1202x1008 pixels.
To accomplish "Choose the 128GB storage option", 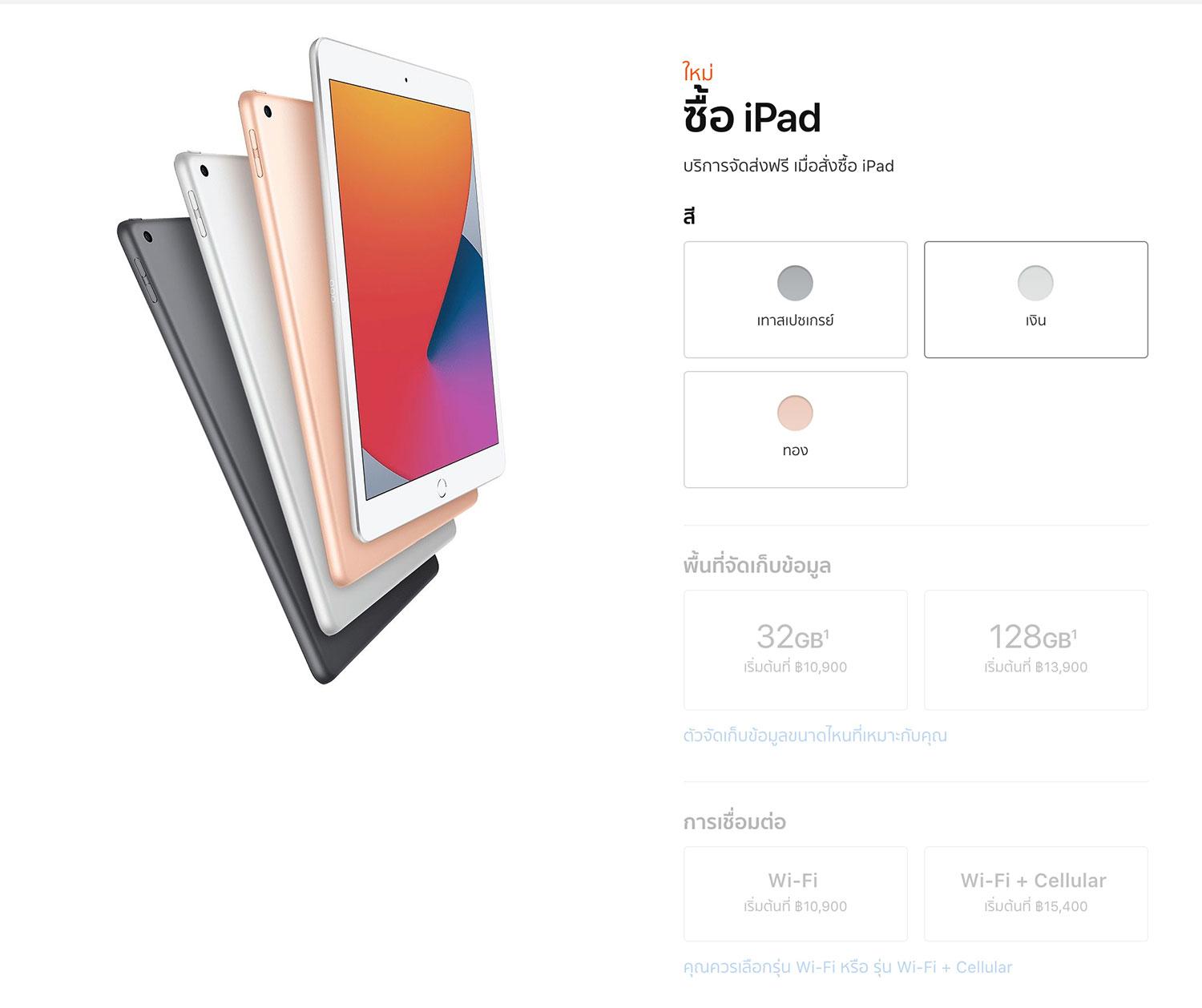I will 1036,650.
